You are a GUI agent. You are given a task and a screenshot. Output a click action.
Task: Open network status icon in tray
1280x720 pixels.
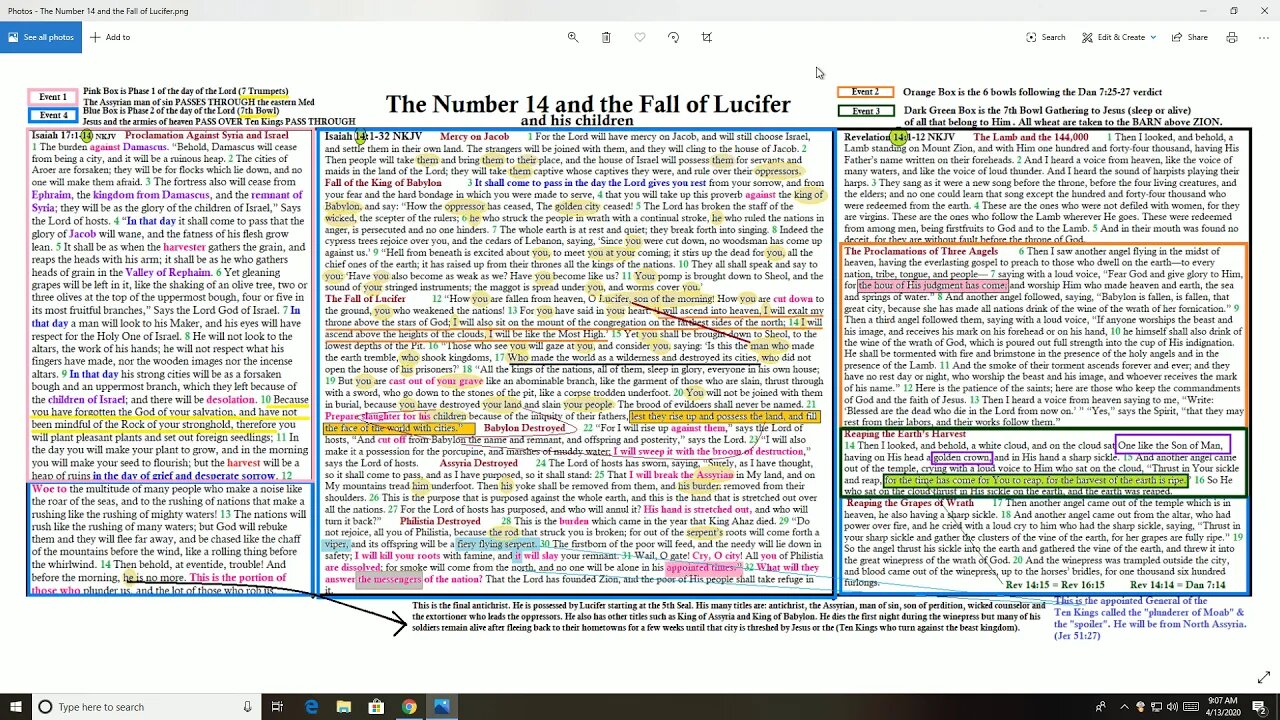[x=1155, y=707]
